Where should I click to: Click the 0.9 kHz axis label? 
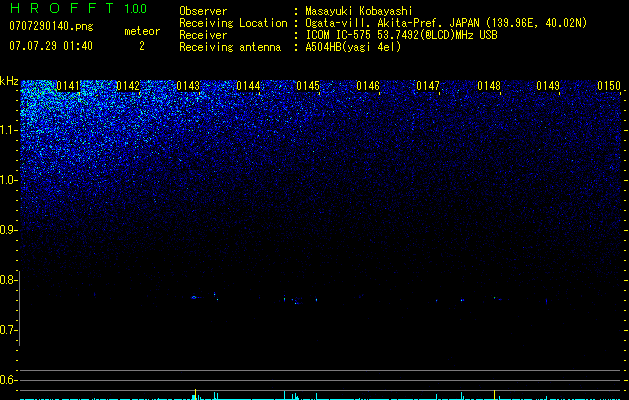8,230
